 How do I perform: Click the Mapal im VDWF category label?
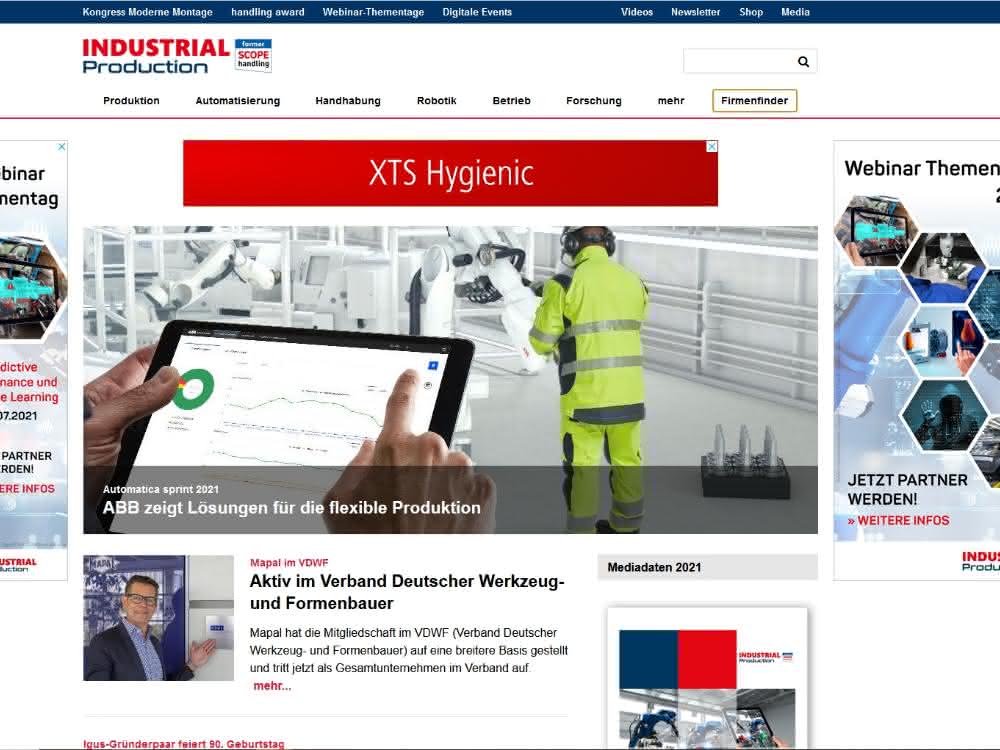[x=289, y=562]
